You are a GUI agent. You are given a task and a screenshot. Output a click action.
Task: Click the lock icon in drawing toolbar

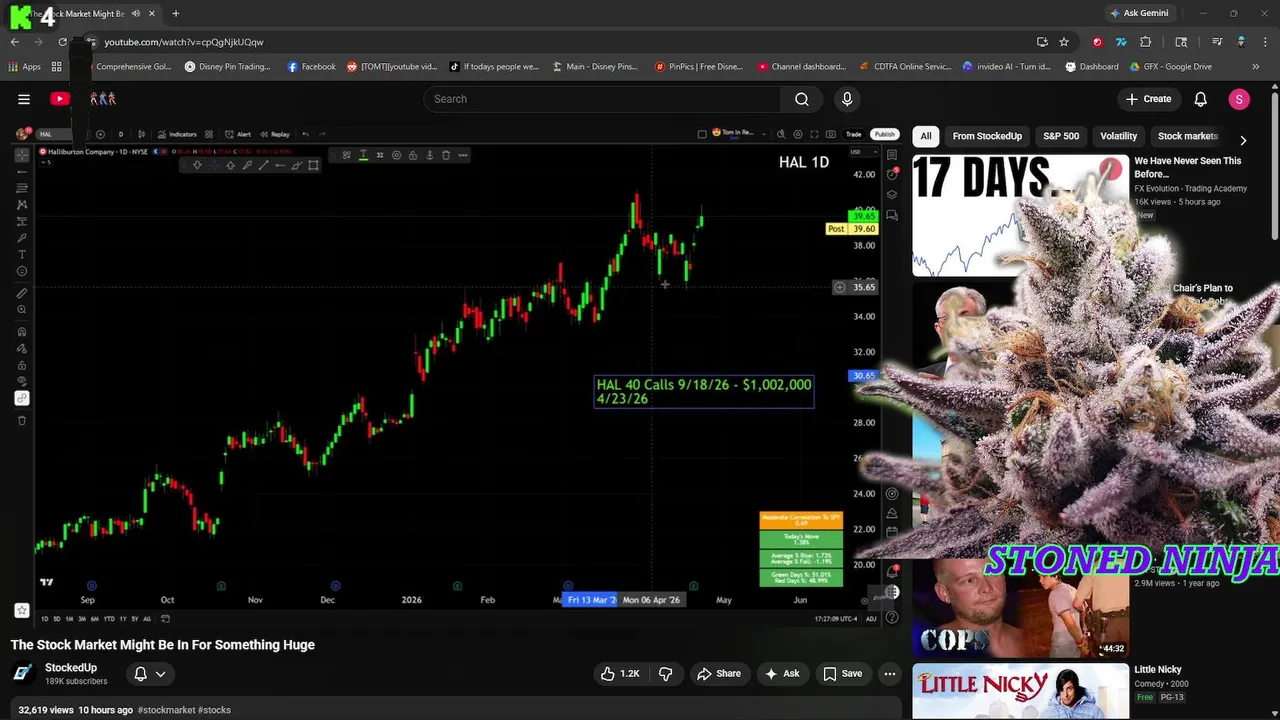(413, 155)
